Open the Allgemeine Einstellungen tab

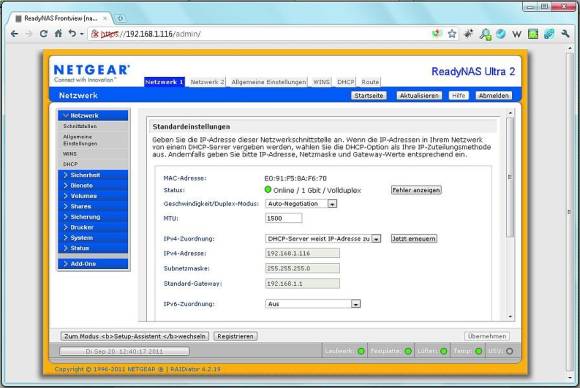coord(269,82)
